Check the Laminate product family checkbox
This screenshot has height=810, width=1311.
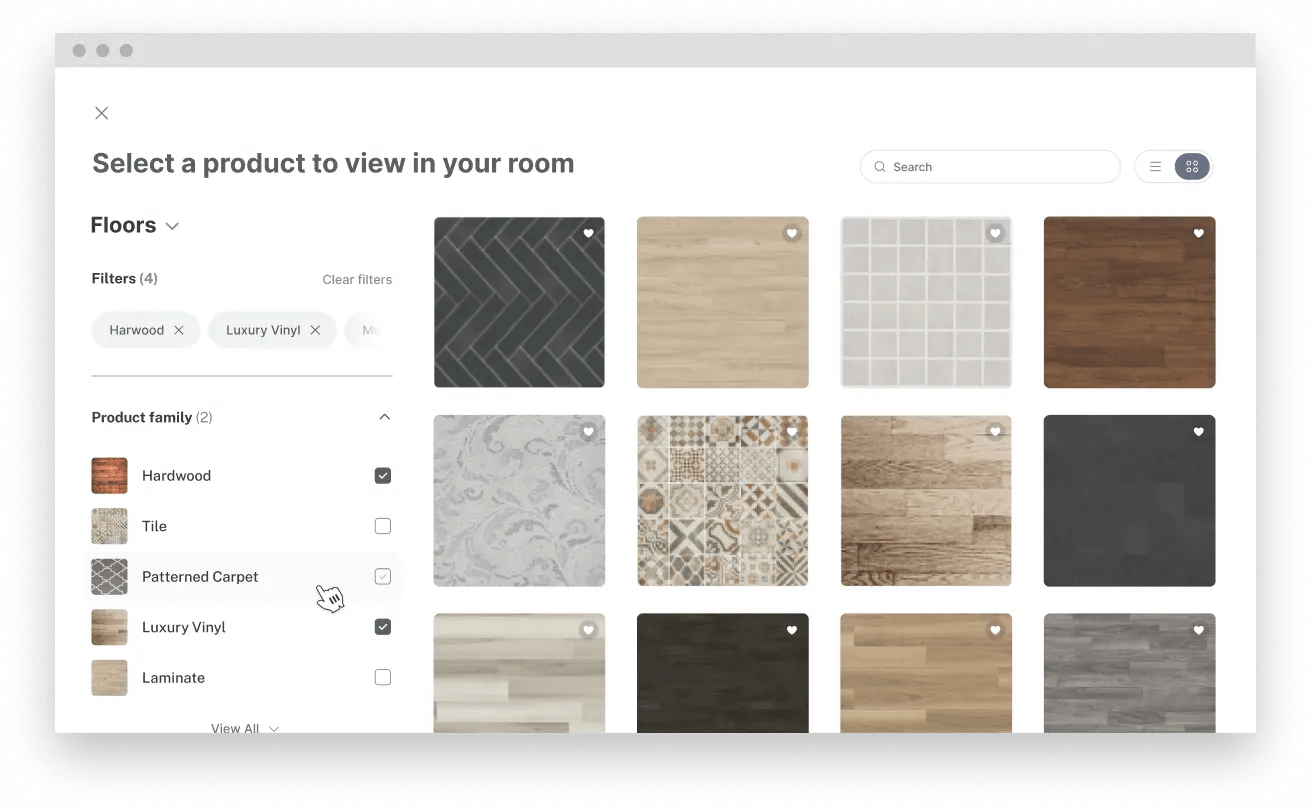[382, 677]
